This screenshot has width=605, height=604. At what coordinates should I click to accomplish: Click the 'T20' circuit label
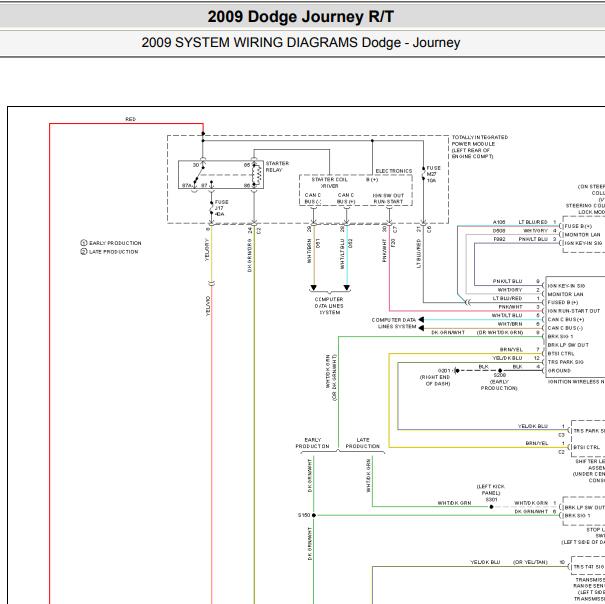[393, 243]
